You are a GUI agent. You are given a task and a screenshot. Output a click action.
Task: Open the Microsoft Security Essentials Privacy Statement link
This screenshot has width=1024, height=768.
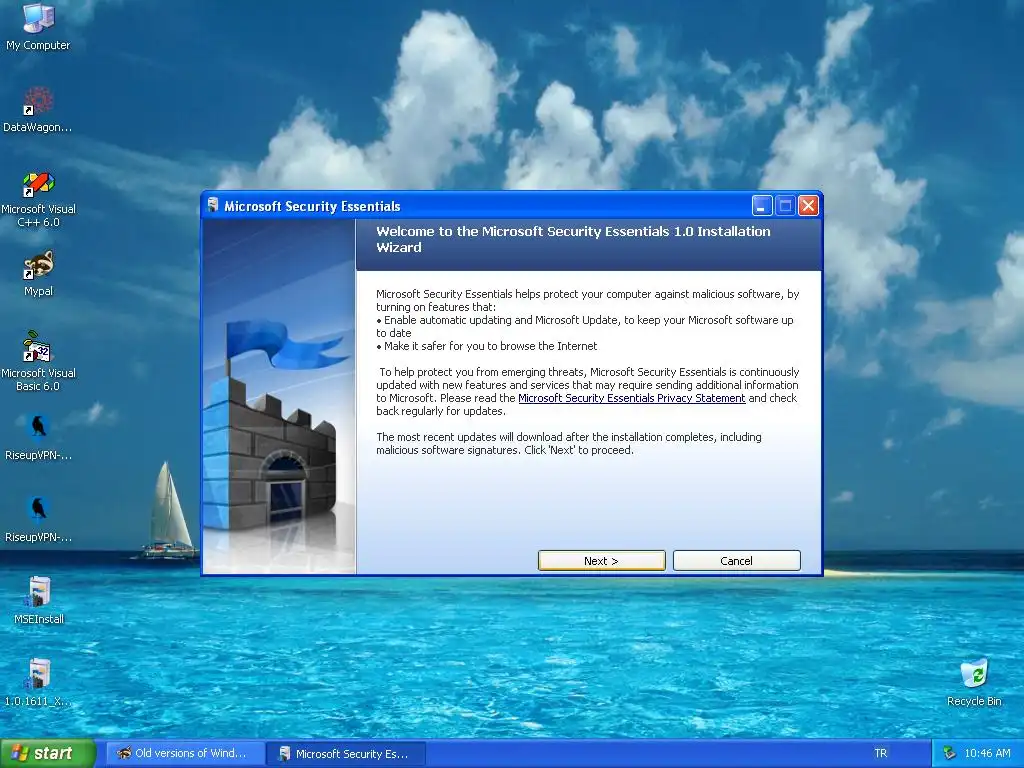[x=632, y=398]
